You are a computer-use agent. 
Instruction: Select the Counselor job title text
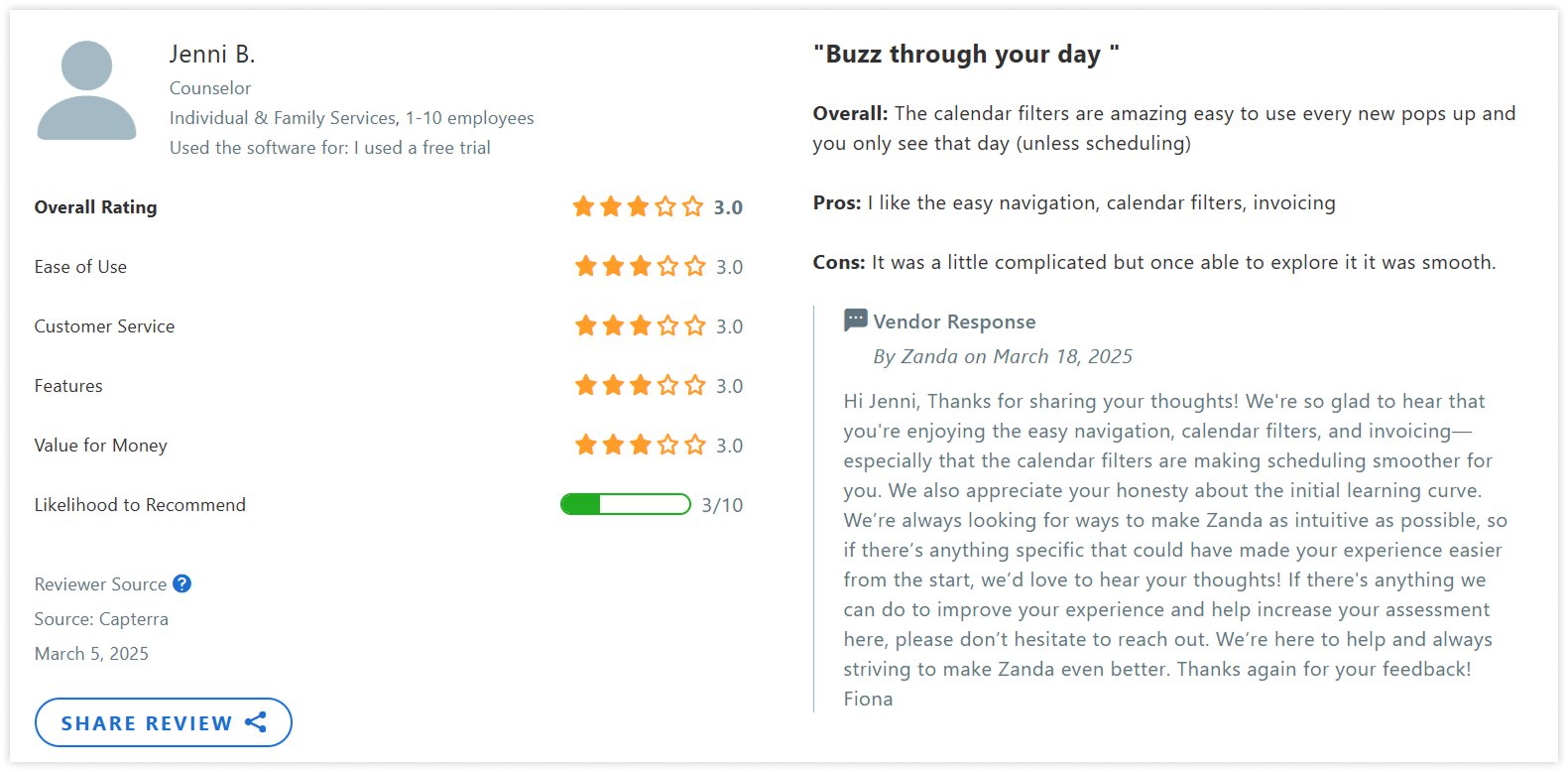tap(209, 87)
